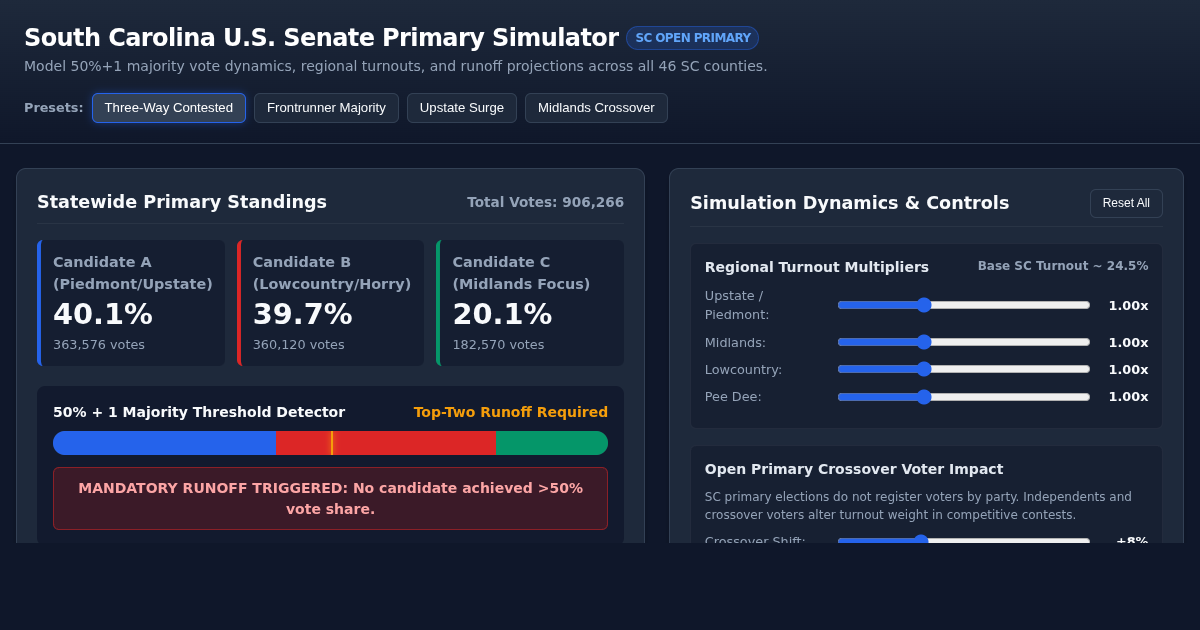Click the MANDATORY RUNOFF TRIGGERED alert box
1200x630 pixels.
(x=331, y=498)
